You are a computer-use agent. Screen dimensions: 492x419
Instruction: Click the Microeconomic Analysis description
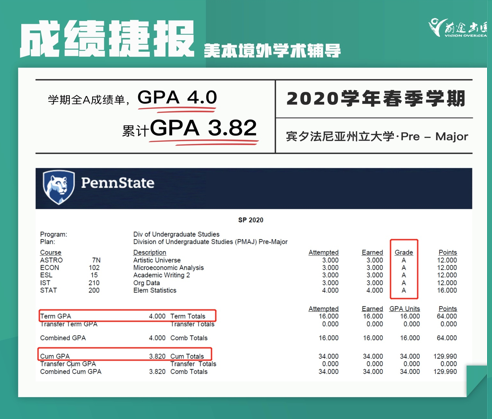[x=168, y=268]
